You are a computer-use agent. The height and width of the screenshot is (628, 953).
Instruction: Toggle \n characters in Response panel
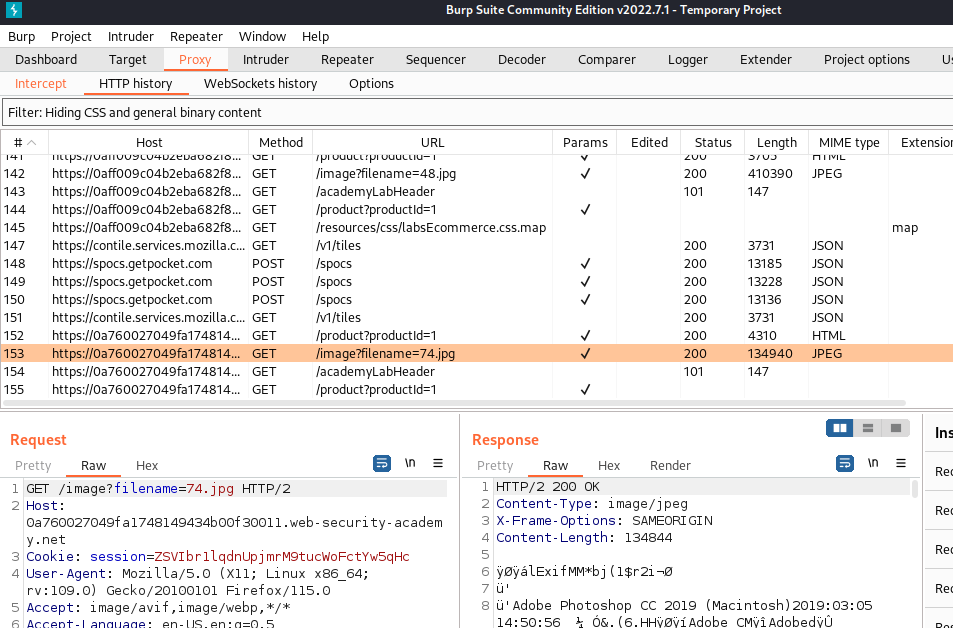(x=873, y=463)
